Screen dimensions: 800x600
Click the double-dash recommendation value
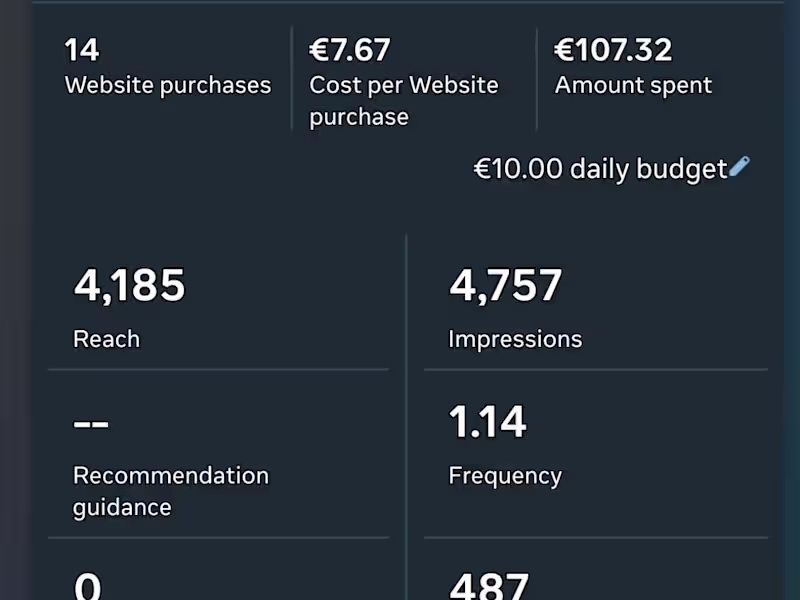pos(91,423)
